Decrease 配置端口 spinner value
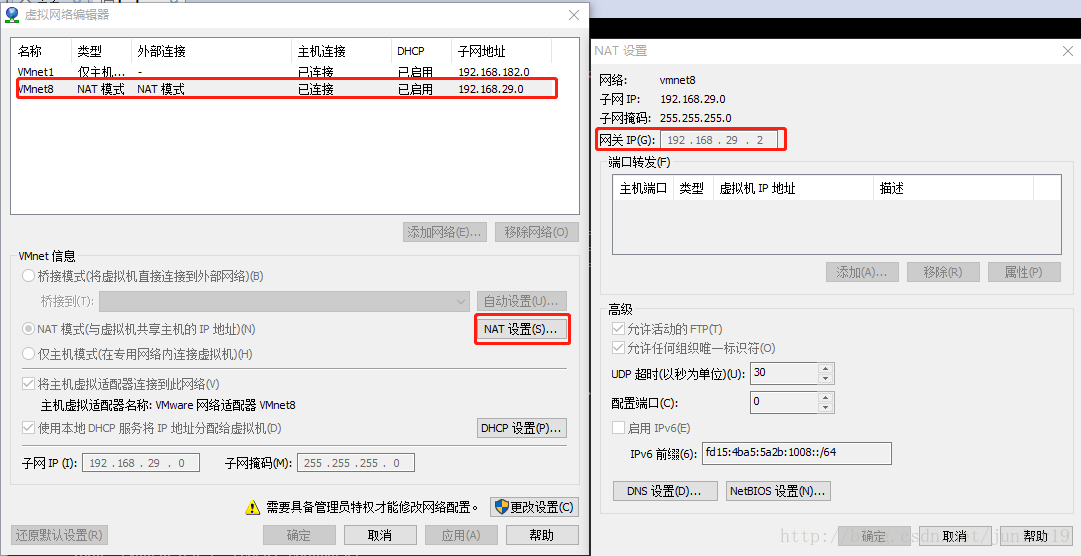 (826, 407)
